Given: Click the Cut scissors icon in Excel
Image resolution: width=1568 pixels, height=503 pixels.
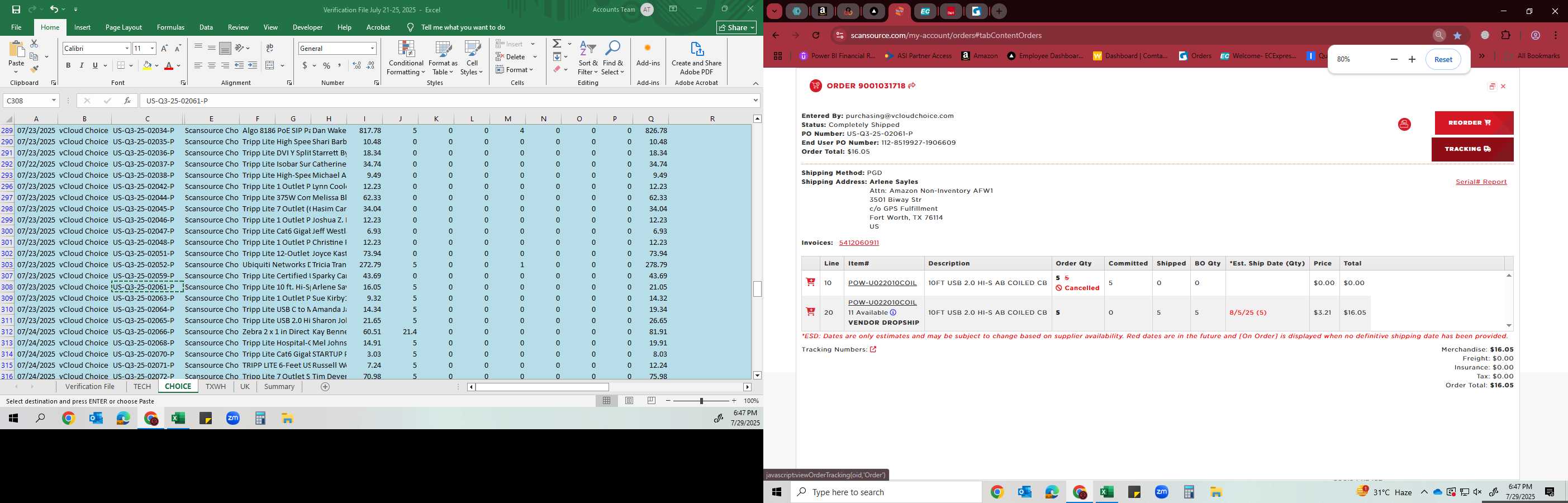Looking at the screenshot, I should (34, 44).
